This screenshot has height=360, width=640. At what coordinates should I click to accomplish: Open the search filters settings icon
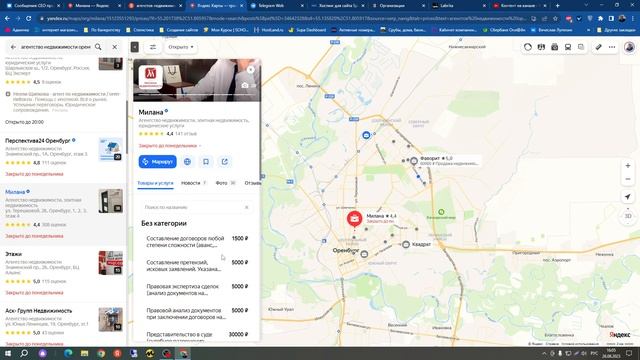(153, 47)
